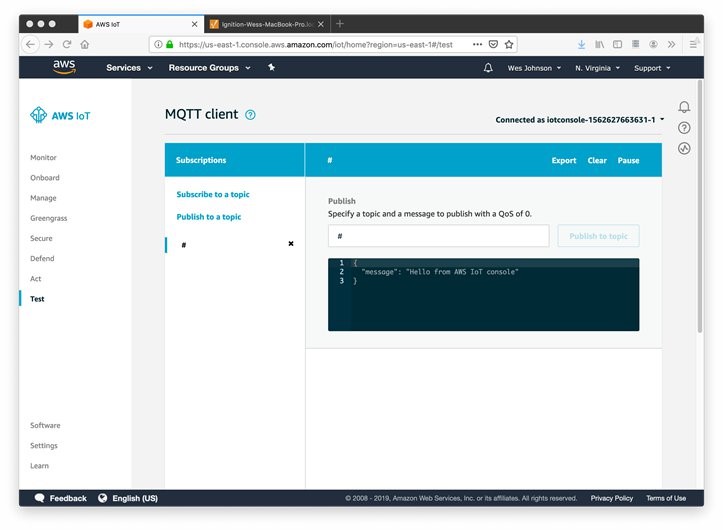Viewport: 723px width, 530px height.
Task: Remove the # subscription with X
Action: click(291, 244)
